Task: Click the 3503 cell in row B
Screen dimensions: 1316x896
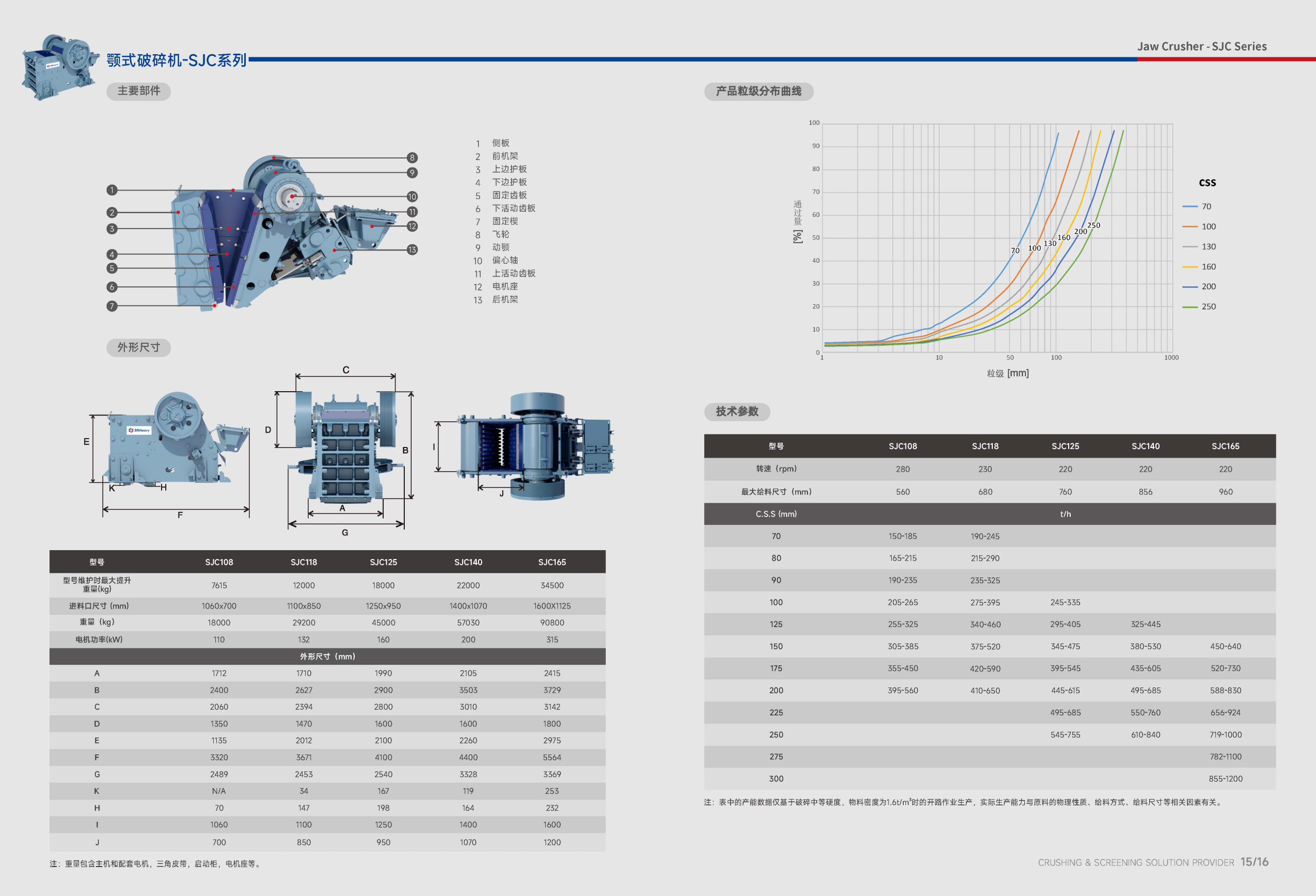Action: (x=468, y=690)
